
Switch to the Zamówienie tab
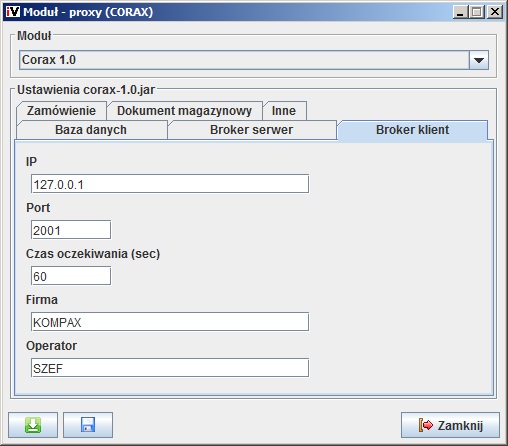61,111
